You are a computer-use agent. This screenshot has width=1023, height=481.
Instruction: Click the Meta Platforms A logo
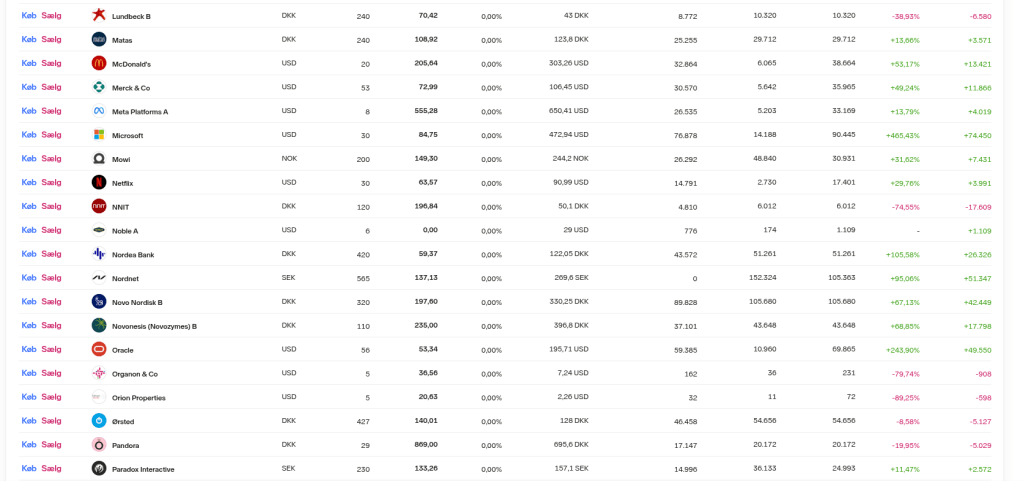coord(99,111)
